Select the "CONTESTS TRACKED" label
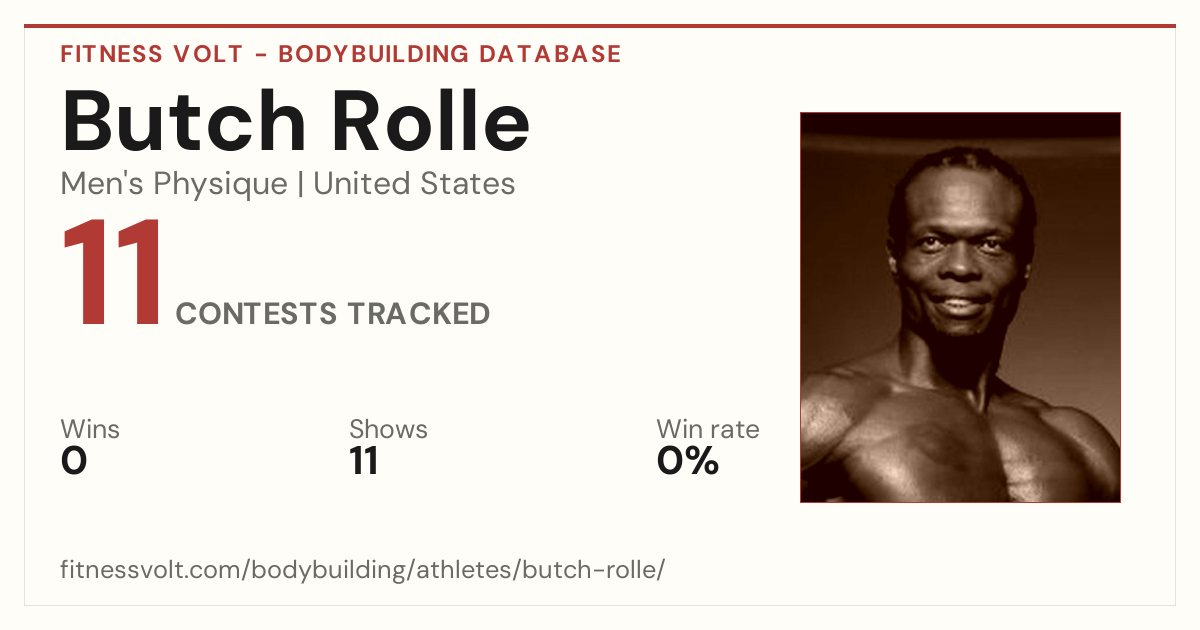Image resolution: width=1200 pixels, height=630 pixels. 333,314
